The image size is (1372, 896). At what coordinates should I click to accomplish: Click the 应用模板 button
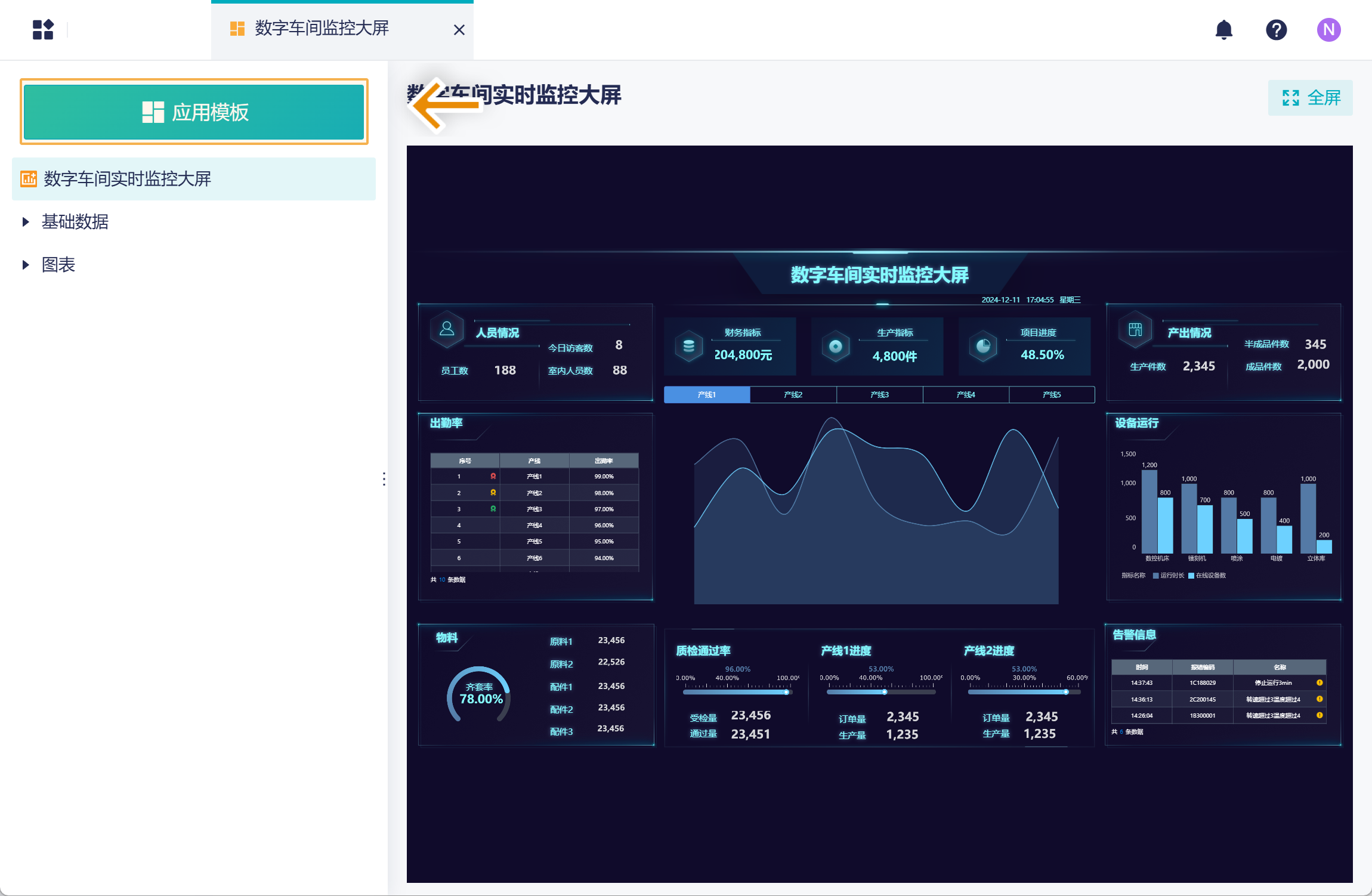click(x=194, y=112)
